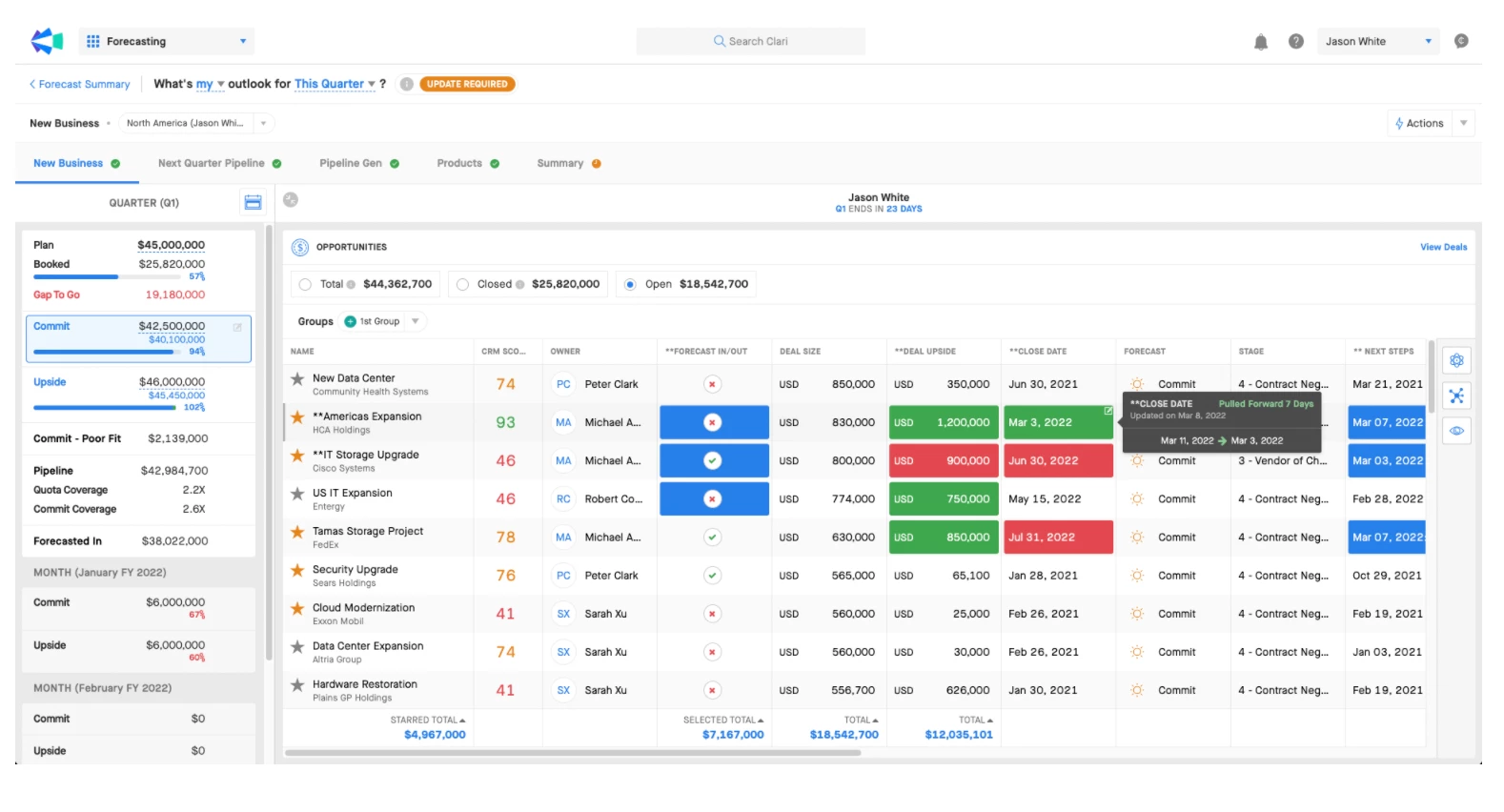Unstar the Americas Expansion opportunity
Image resolution: width=1504 pixels, height=812 pixels.
click(297, 417)
